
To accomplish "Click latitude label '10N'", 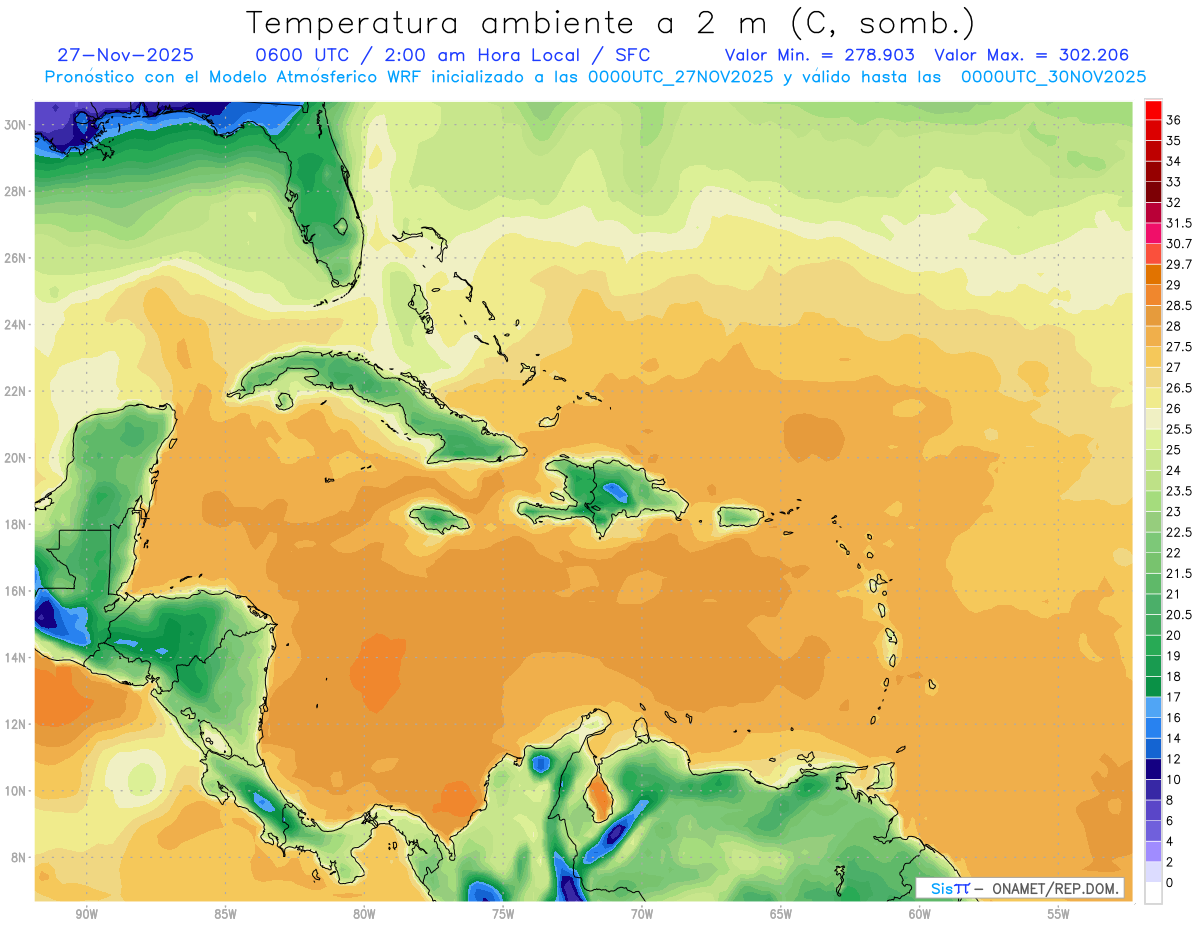I will coord(17,791).
